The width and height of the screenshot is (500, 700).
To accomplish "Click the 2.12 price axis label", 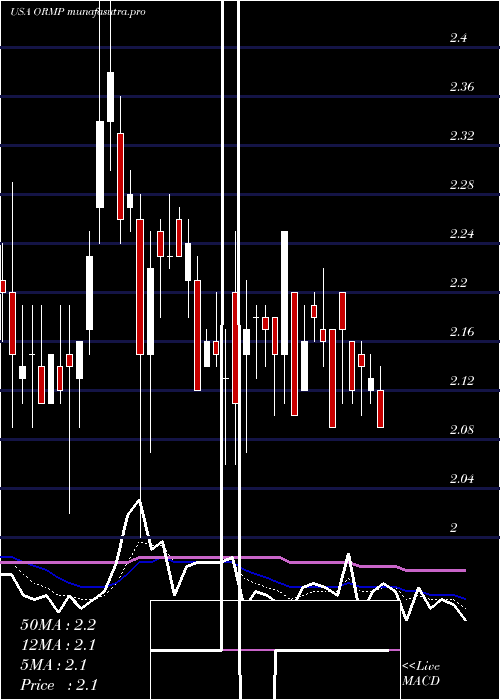I will pos(462,381).
